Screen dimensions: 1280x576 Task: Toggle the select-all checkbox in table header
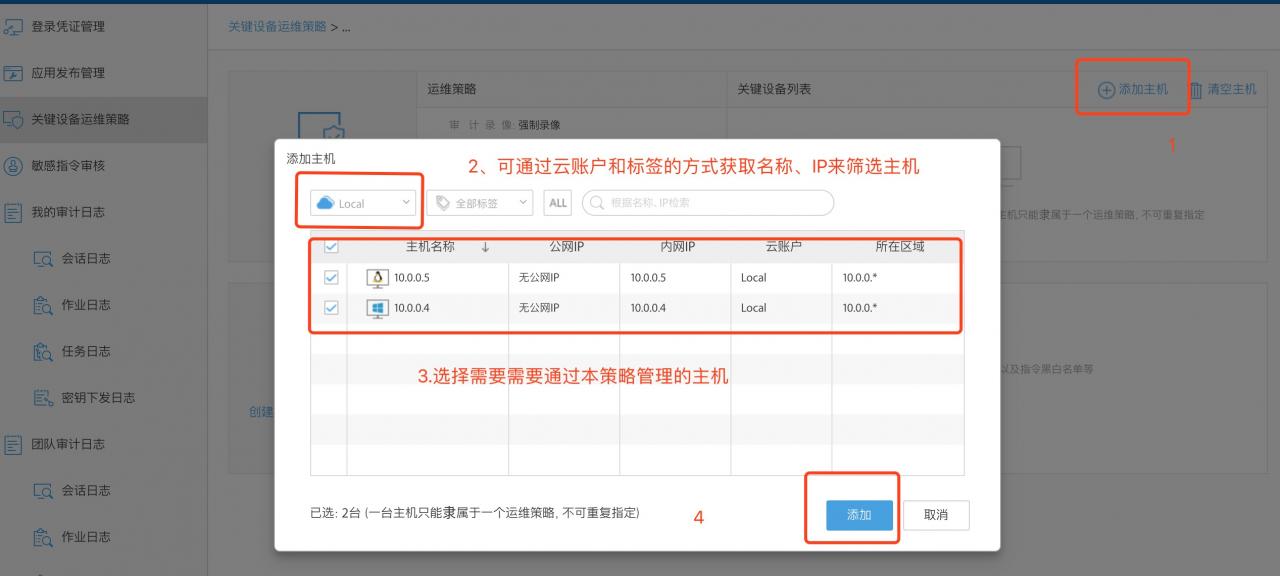coord(331,247)
